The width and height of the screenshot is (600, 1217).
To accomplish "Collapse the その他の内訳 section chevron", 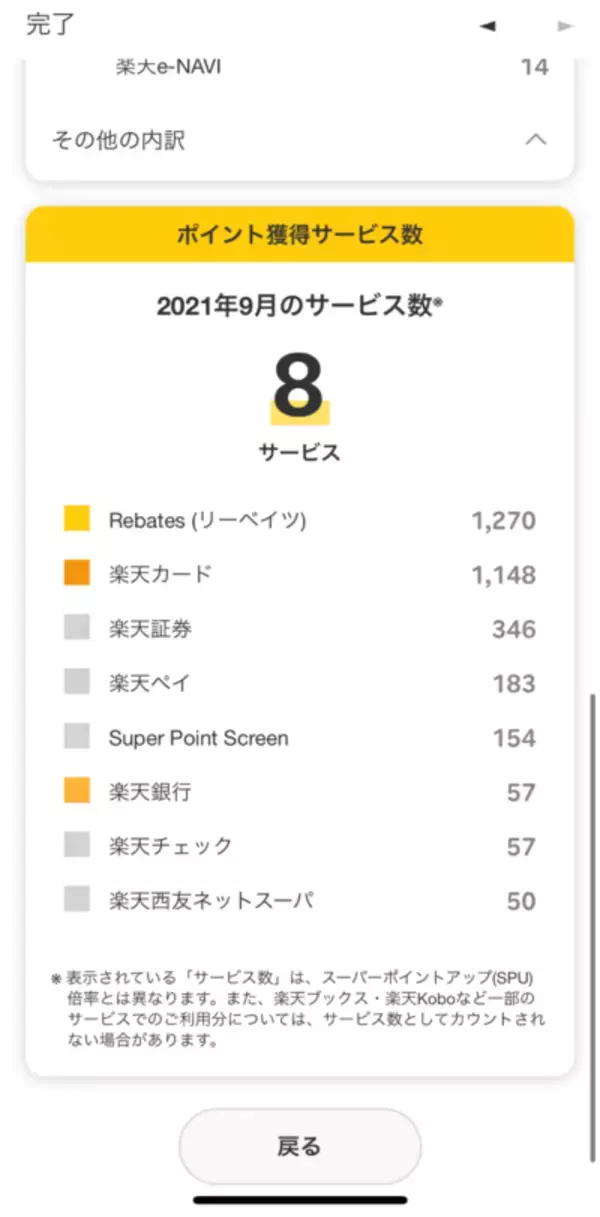I will [536, 140].
